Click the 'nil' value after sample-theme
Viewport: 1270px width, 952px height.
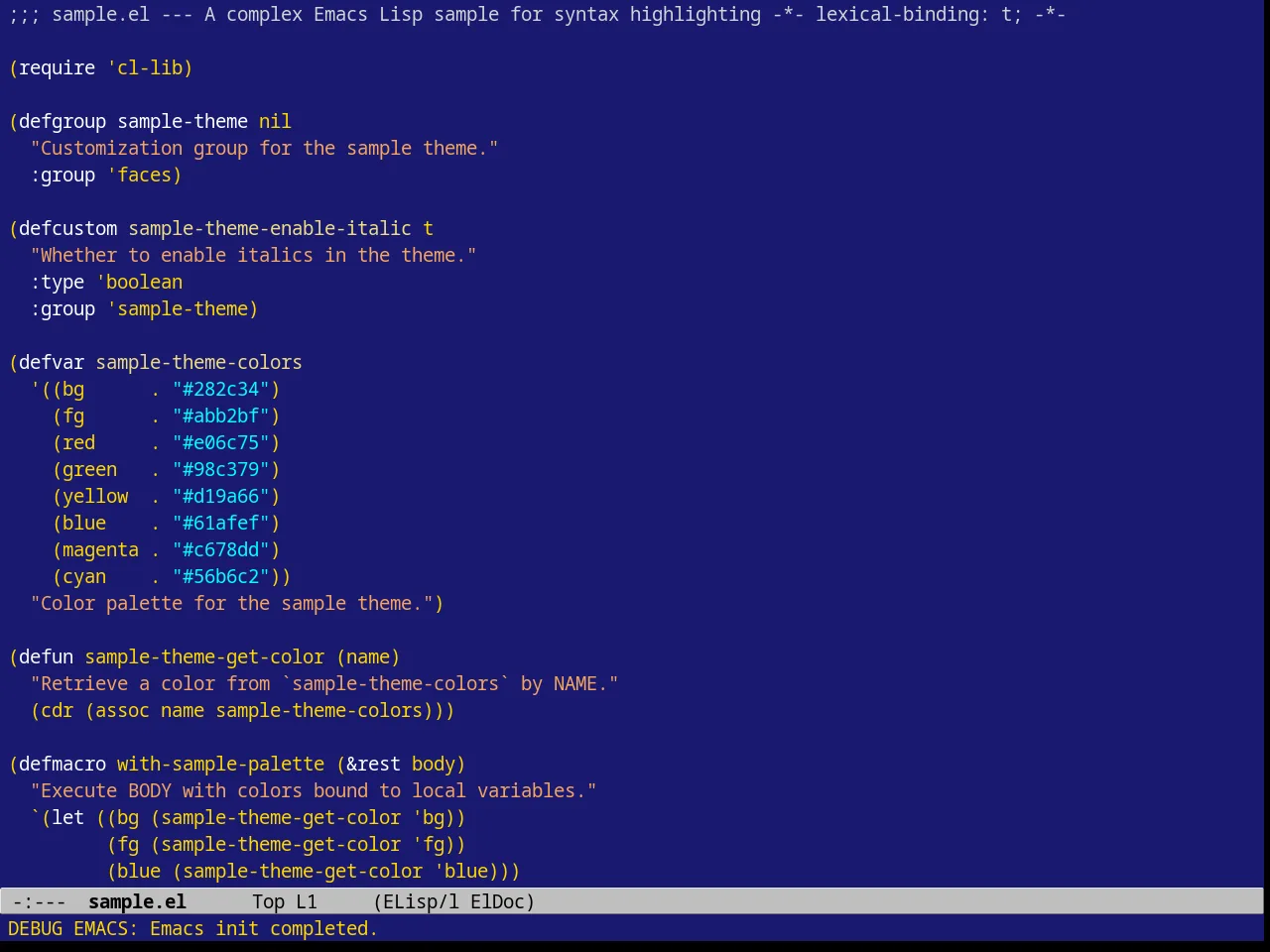[276, 121]
